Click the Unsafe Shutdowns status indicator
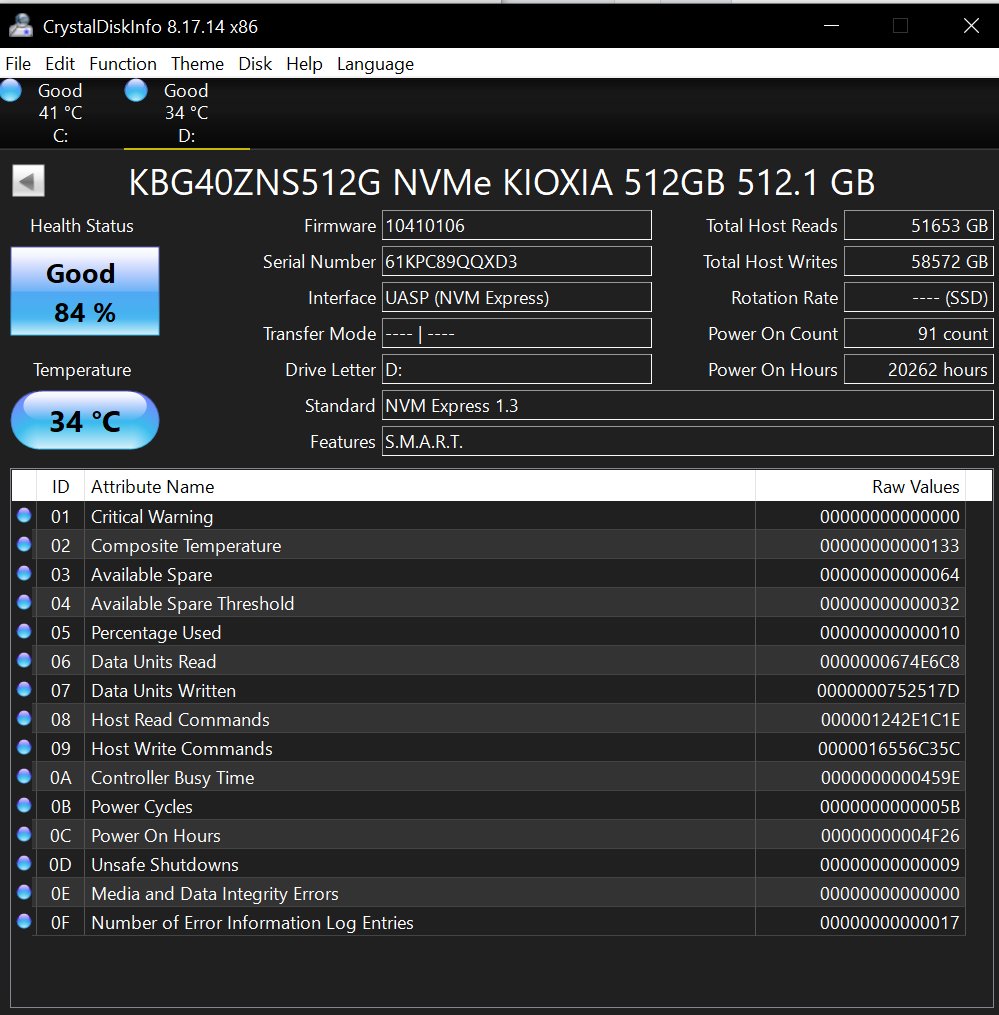Screen dimensions: 999x1015 tap(24, 864)
